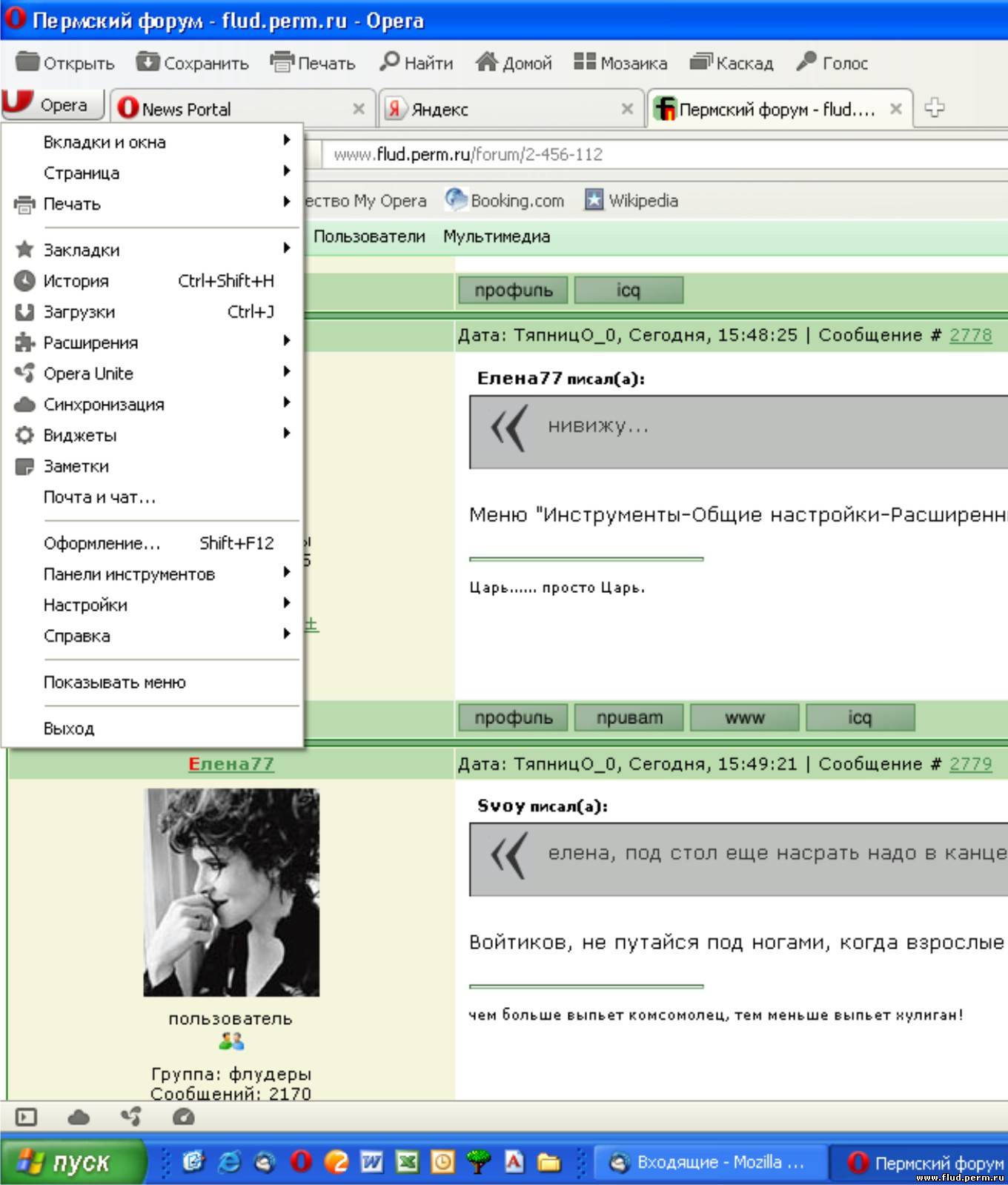Click the Opera Turbo icon in status bar
The height and width of the screenshot is (1185, 1008).
(183, 1117)
